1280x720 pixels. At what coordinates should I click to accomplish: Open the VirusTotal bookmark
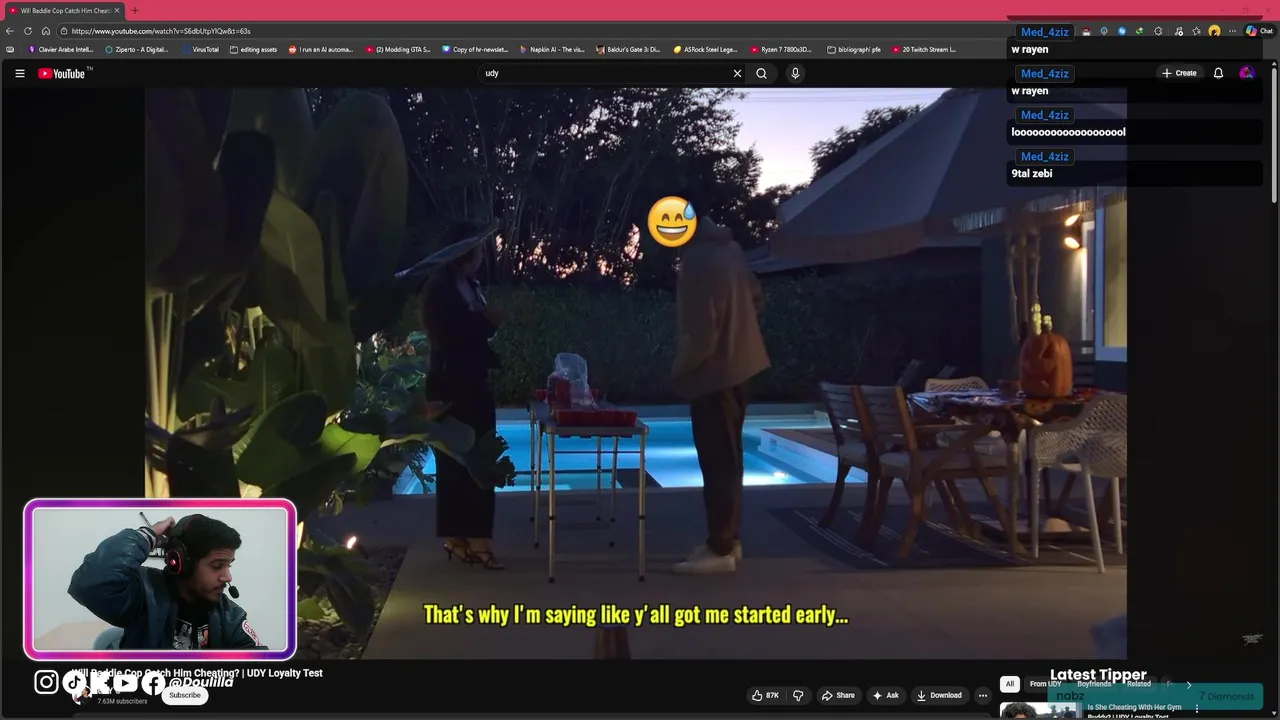coord(200,49)
